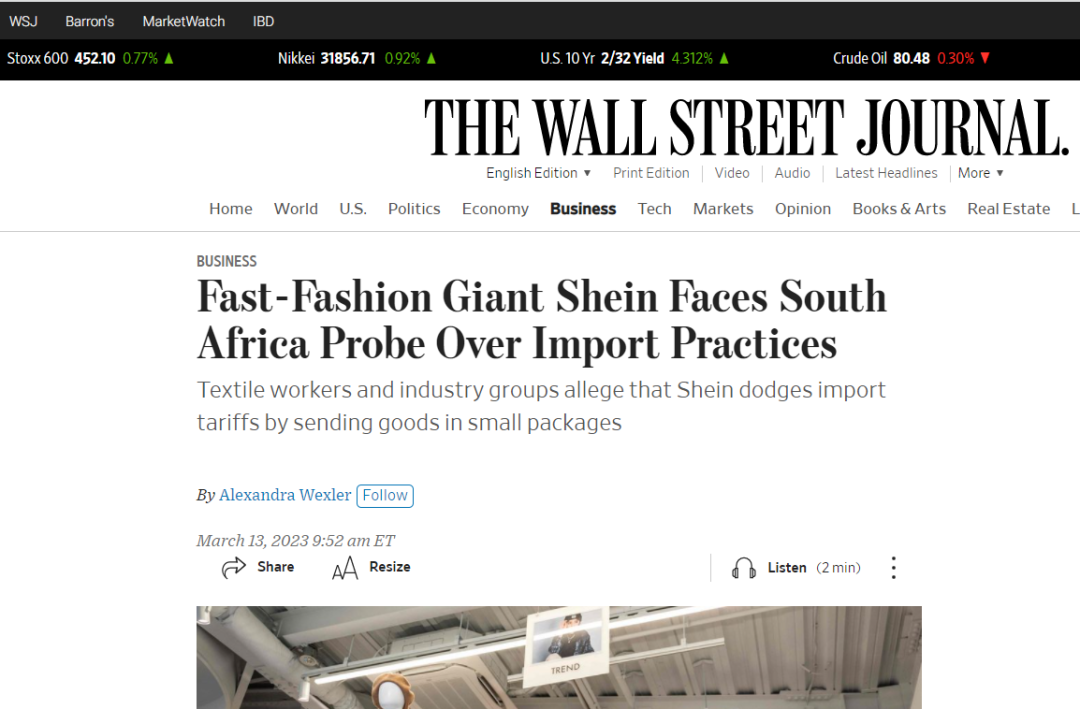Click the BUSINESS section label above headline

click(227, 261)
